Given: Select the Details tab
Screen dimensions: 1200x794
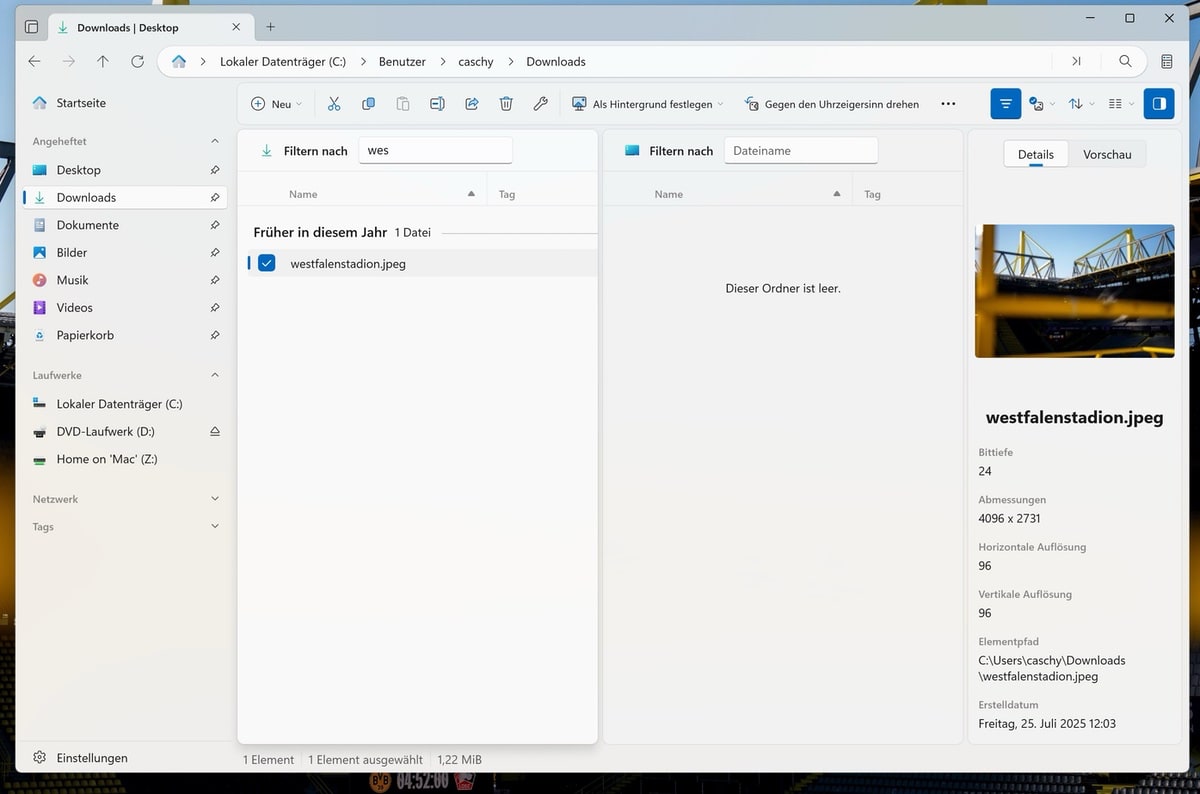Looking at the screenshot, I should point(1035,154).
